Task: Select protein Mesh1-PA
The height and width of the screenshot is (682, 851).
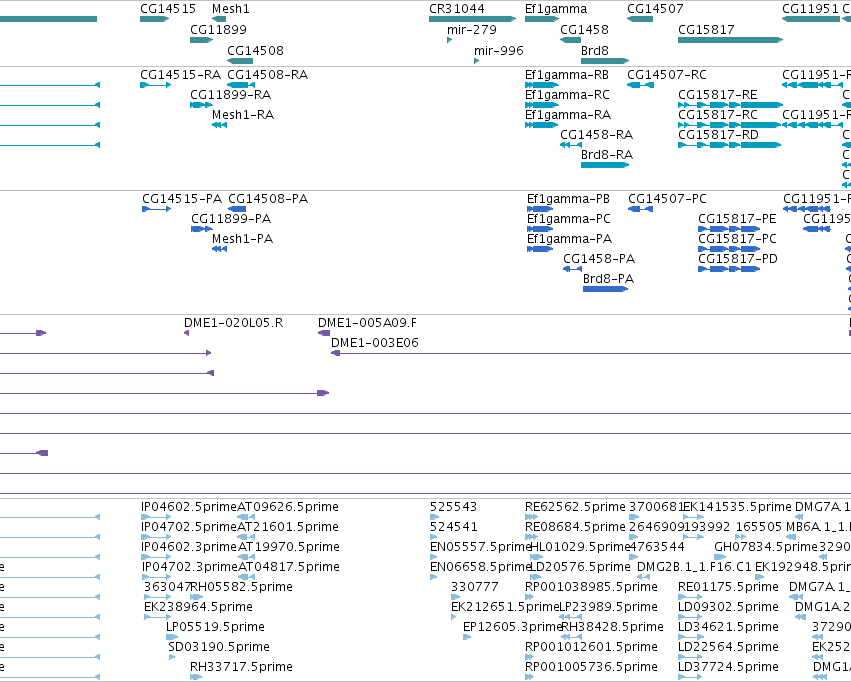Action: pyautogui.click(x=219, y=249)
